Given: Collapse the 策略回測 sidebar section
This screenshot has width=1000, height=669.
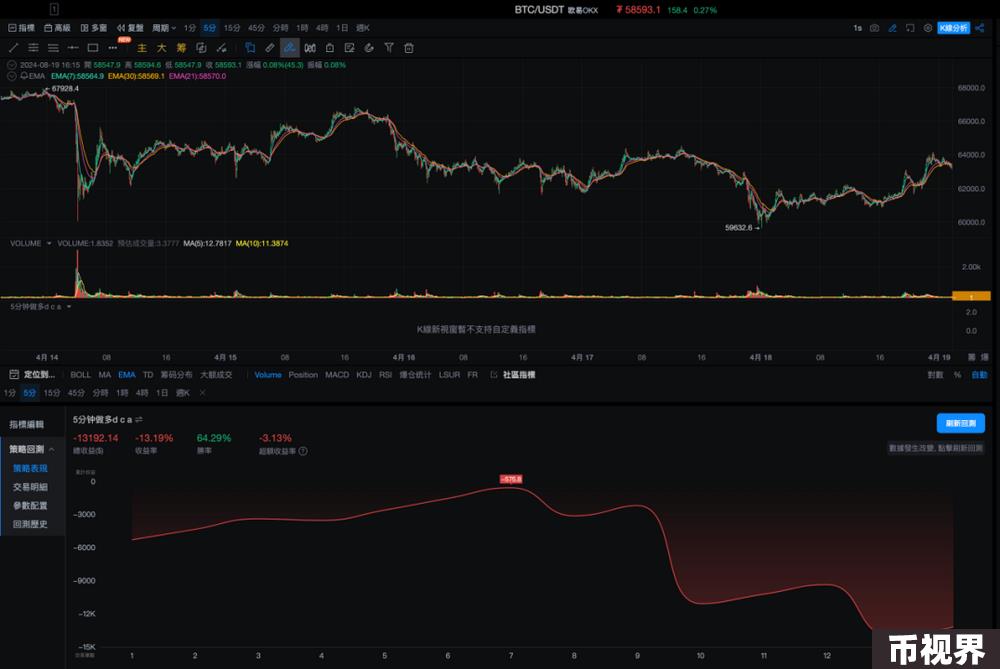Looking at the screenshot, I should tap(51, 450).
